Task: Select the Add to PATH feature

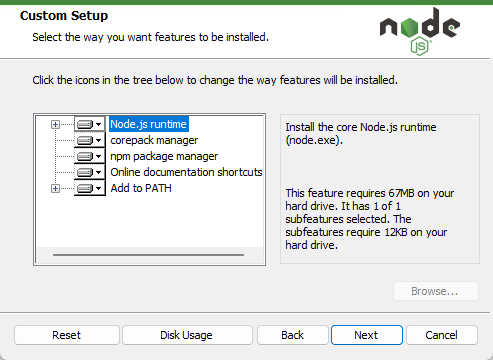Action: 141,188
